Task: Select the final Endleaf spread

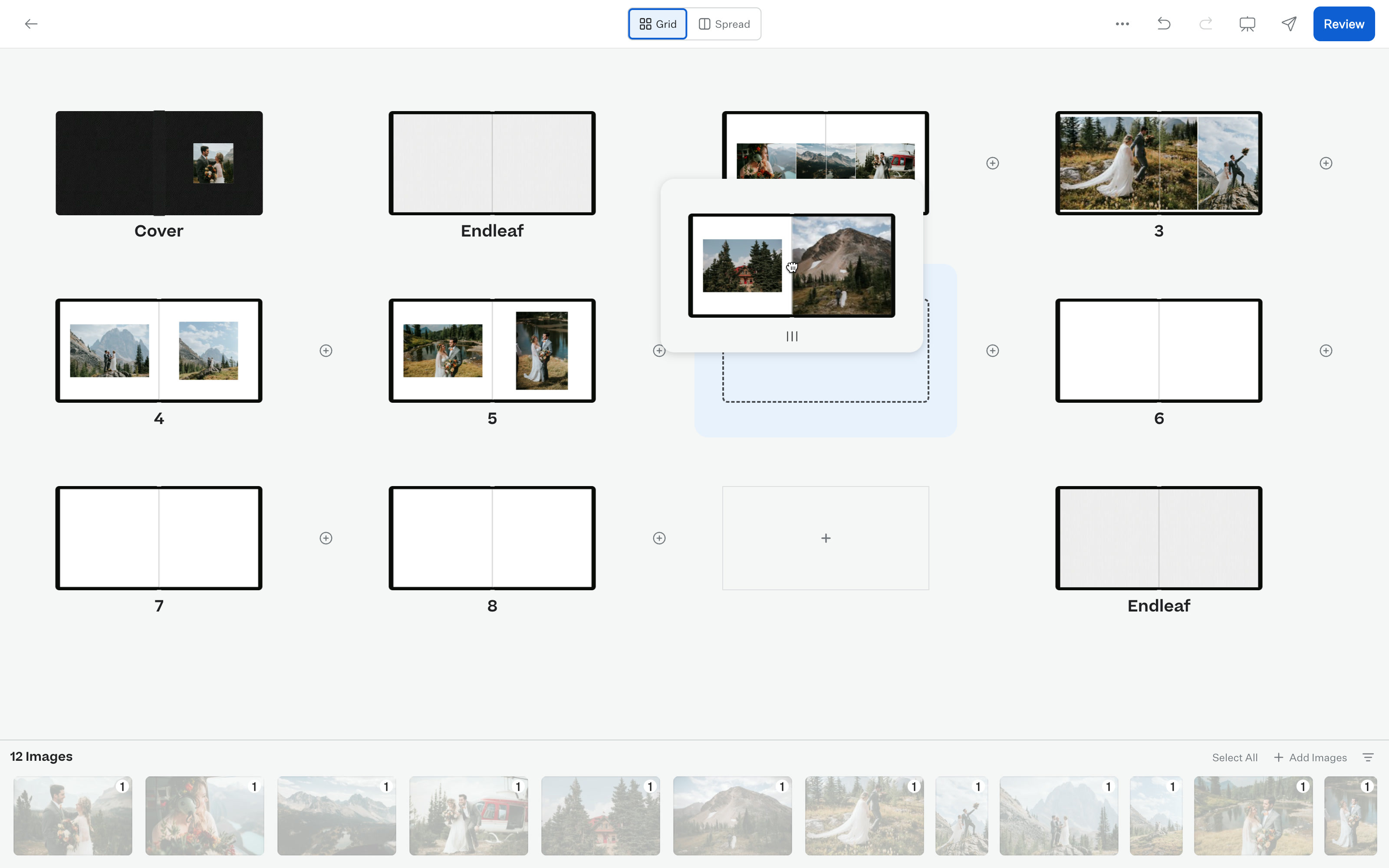Action: (1158, 538)
